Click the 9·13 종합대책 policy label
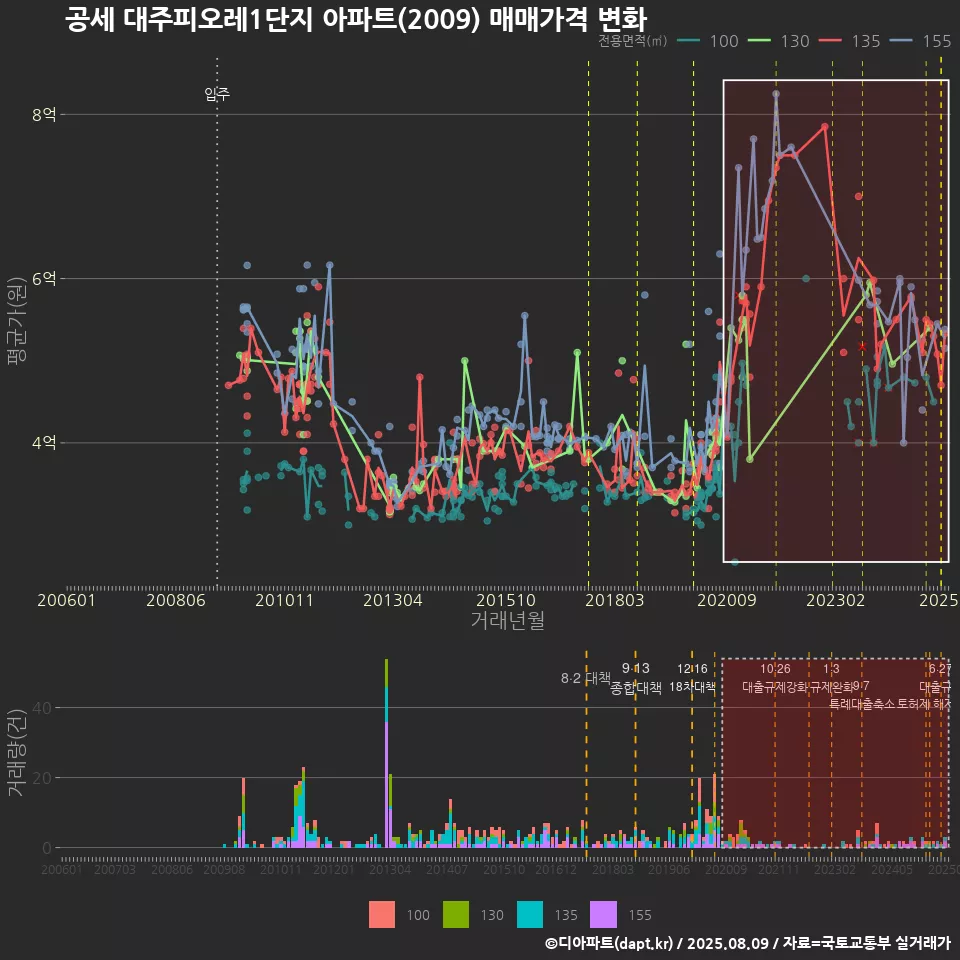This screenshot has height=960, width=960. pyautogui.click(x=636, y=678)
